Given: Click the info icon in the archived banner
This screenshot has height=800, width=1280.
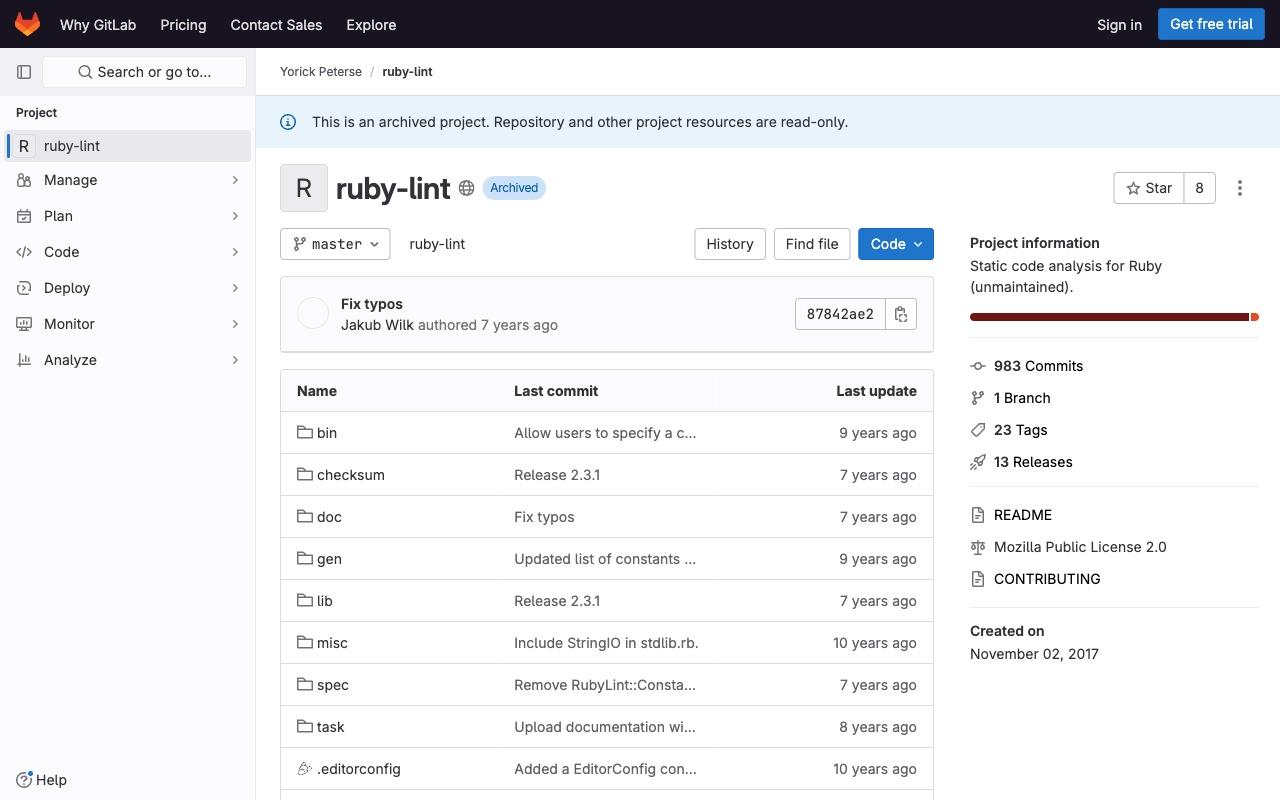Looking at the screenshot, I should (288, 122).
